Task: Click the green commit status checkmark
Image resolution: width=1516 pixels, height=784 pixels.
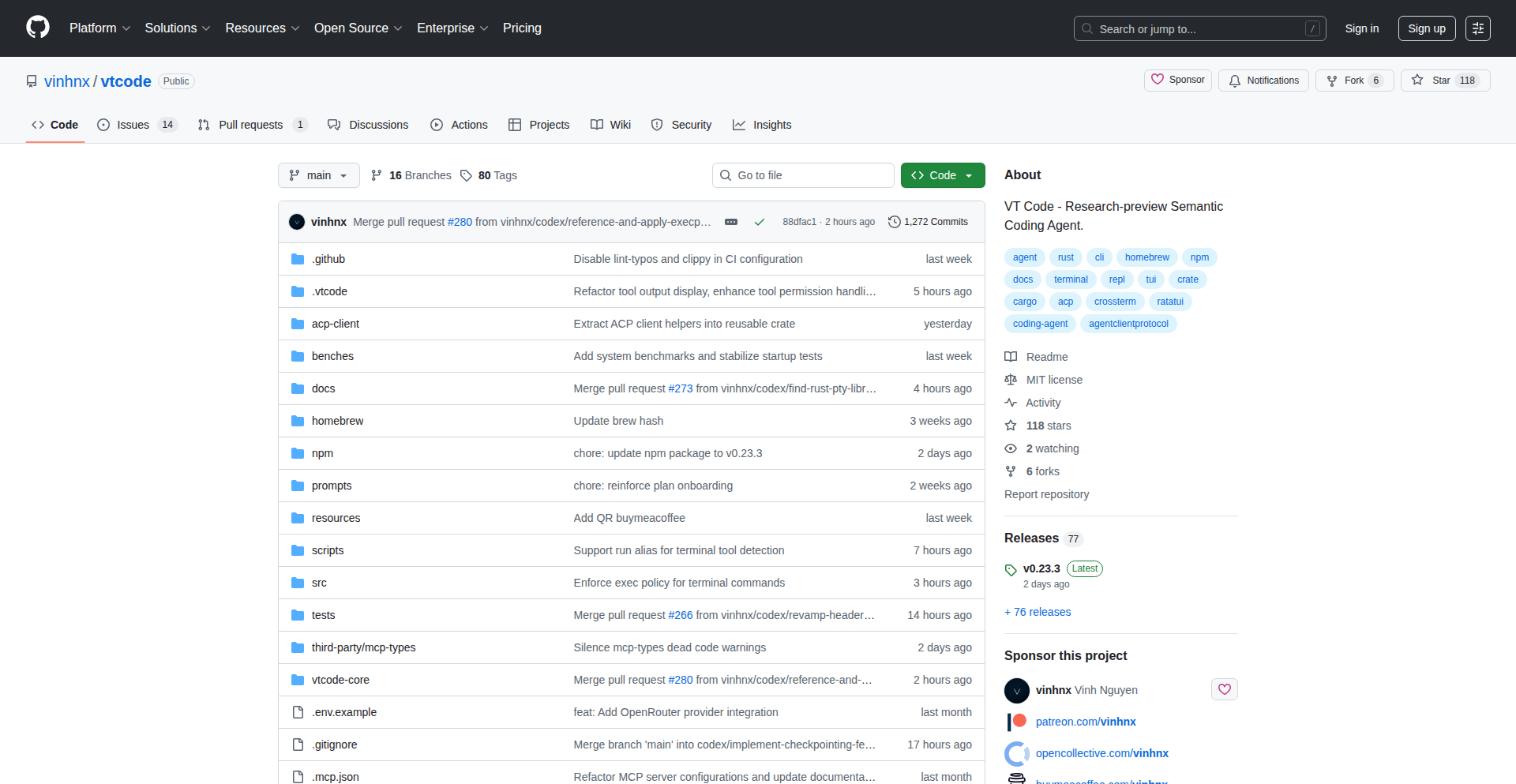Action: [759, 222]
